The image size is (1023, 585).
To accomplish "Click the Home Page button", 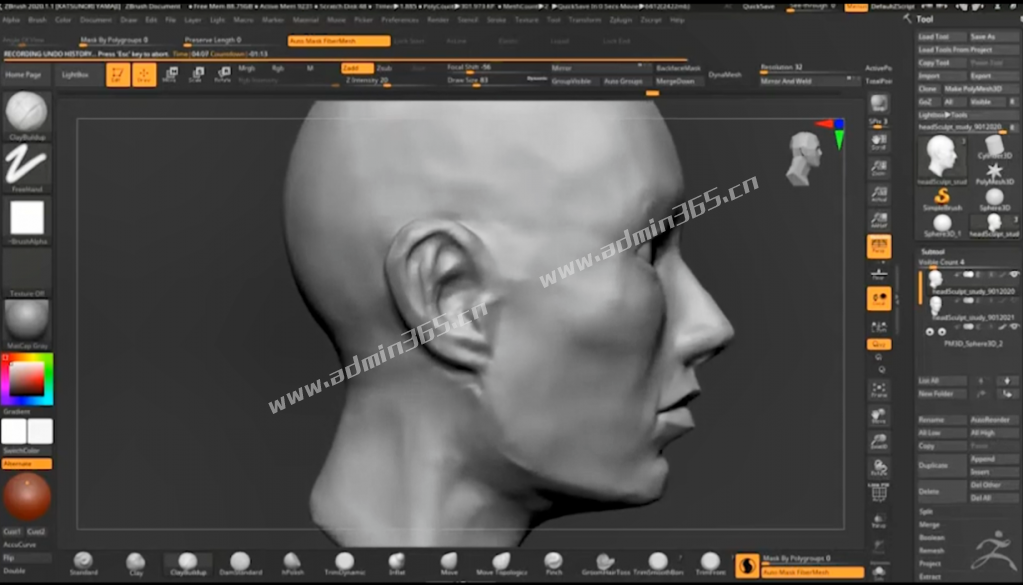I will point(23,75).
